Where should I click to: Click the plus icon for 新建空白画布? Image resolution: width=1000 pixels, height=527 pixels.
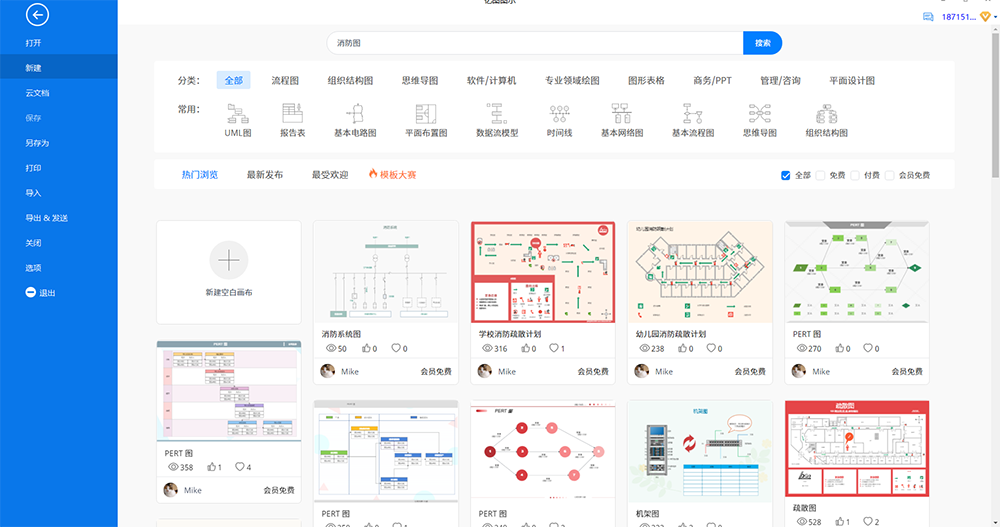tap(229, 260)
